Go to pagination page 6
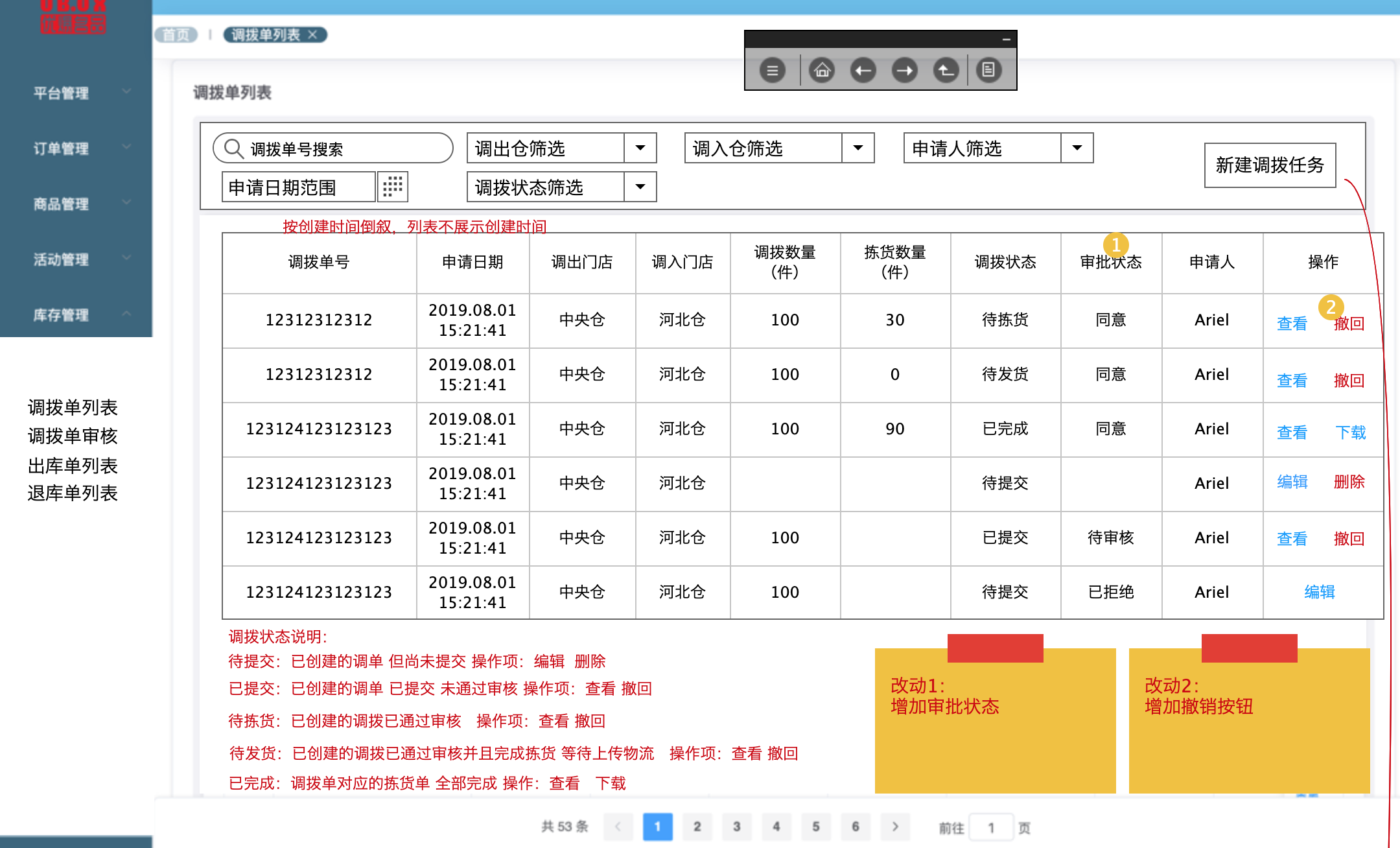Viewport: 1400px width, 848px height. pyautogui.click(x=856, y=827)
